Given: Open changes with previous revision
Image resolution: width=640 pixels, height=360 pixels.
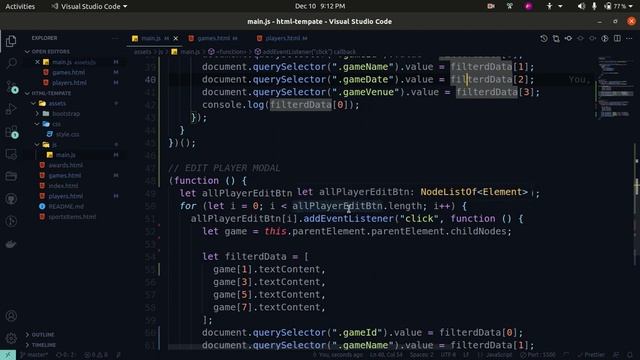Looking at the screenshot, I should click(568, 38).
